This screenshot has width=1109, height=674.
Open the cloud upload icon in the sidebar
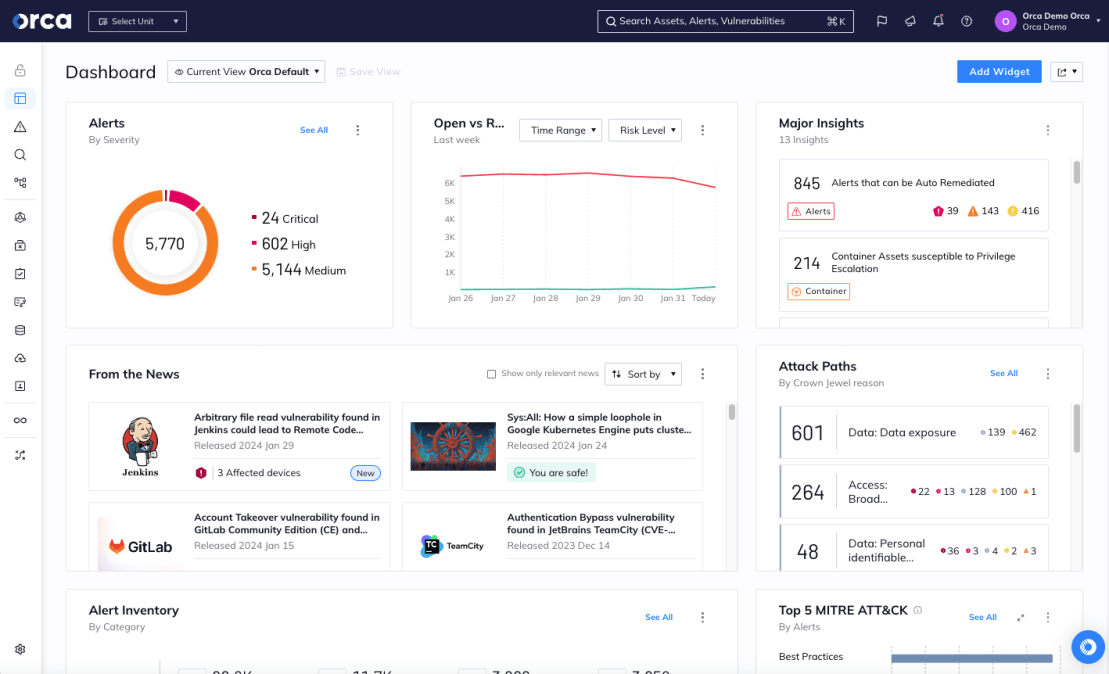(x=20, y=359)
